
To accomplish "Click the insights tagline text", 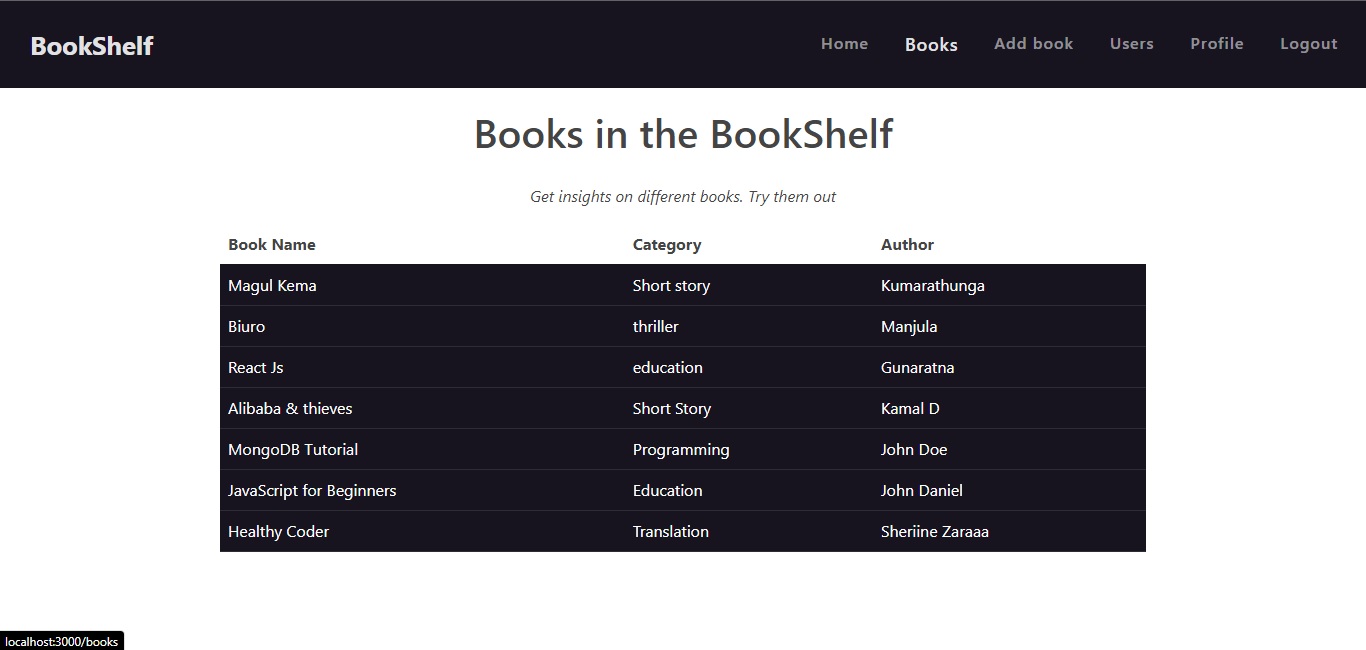I will pos(683,196).
